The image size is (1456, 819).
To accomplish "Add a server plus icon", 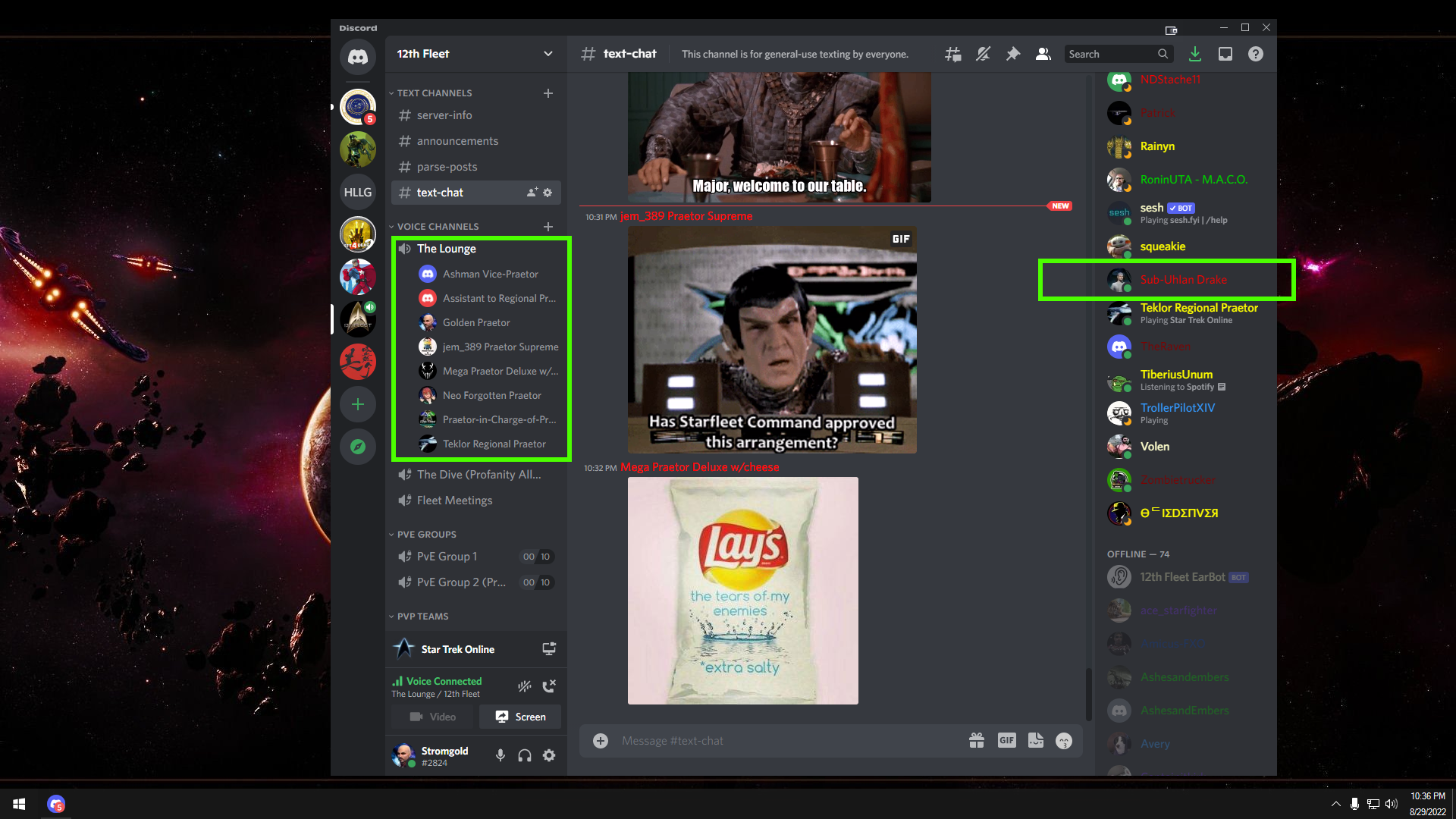I will [x=358, y=404].
